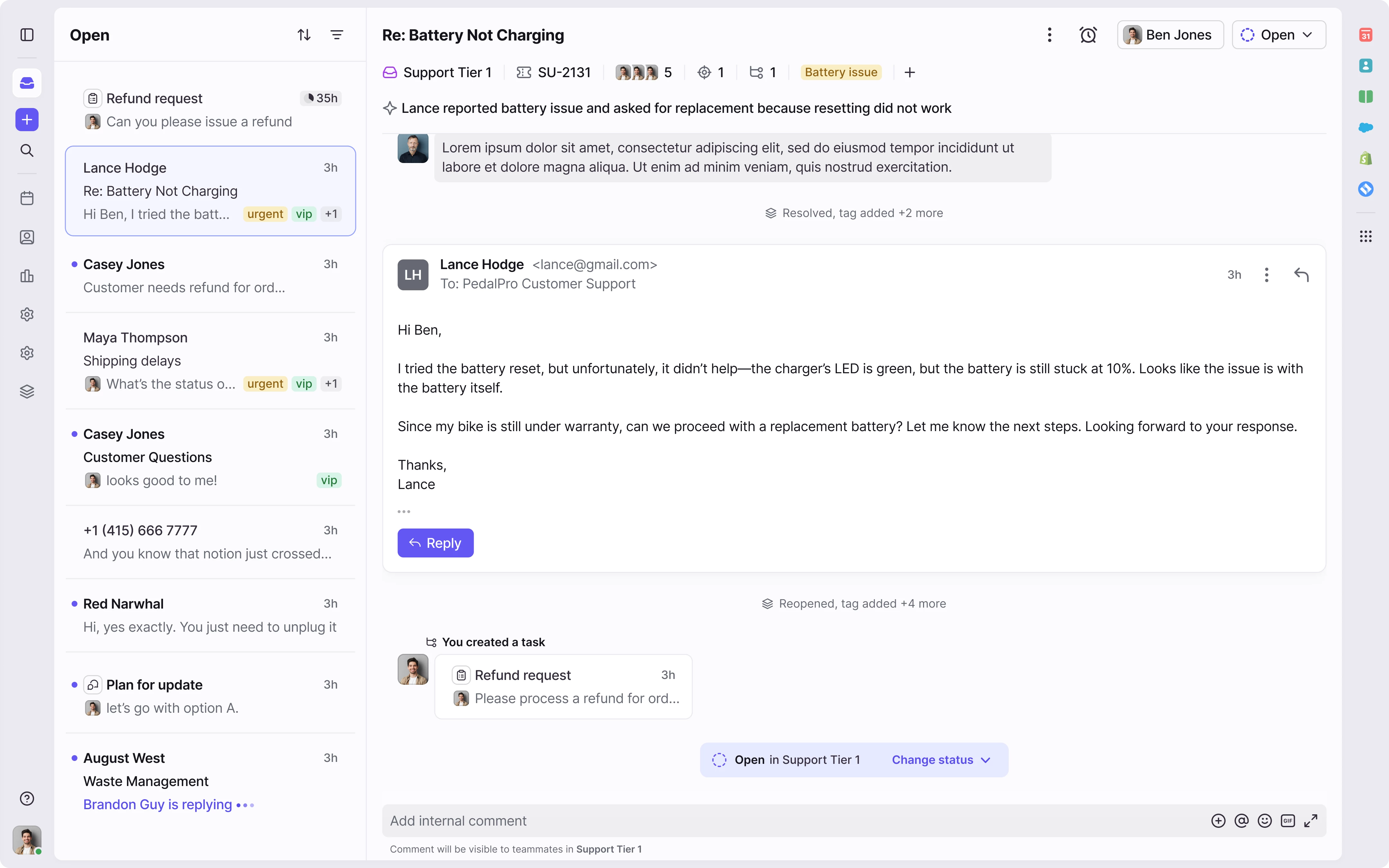Viewport: 1389px width, 868px height.
Task: Click the compose new plus button
Action: (x=27, y=119)
